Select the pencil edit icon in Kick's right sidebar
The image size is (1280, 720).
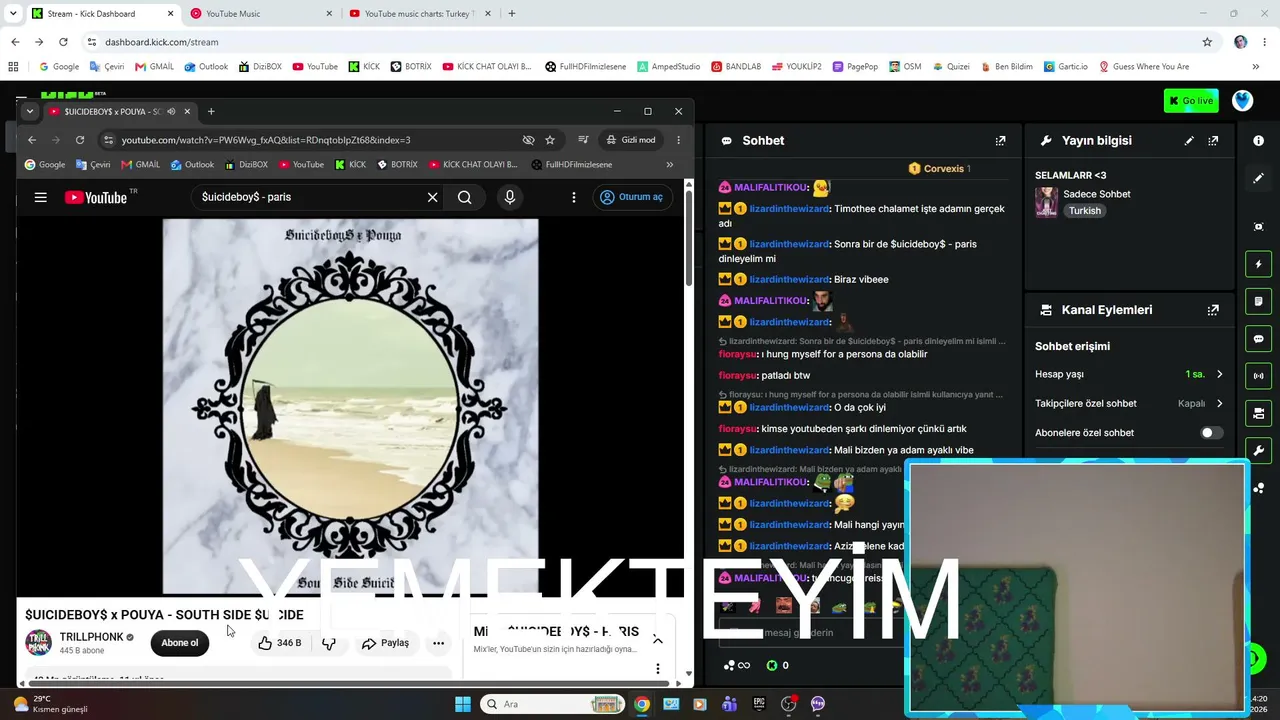(1258, 178)
